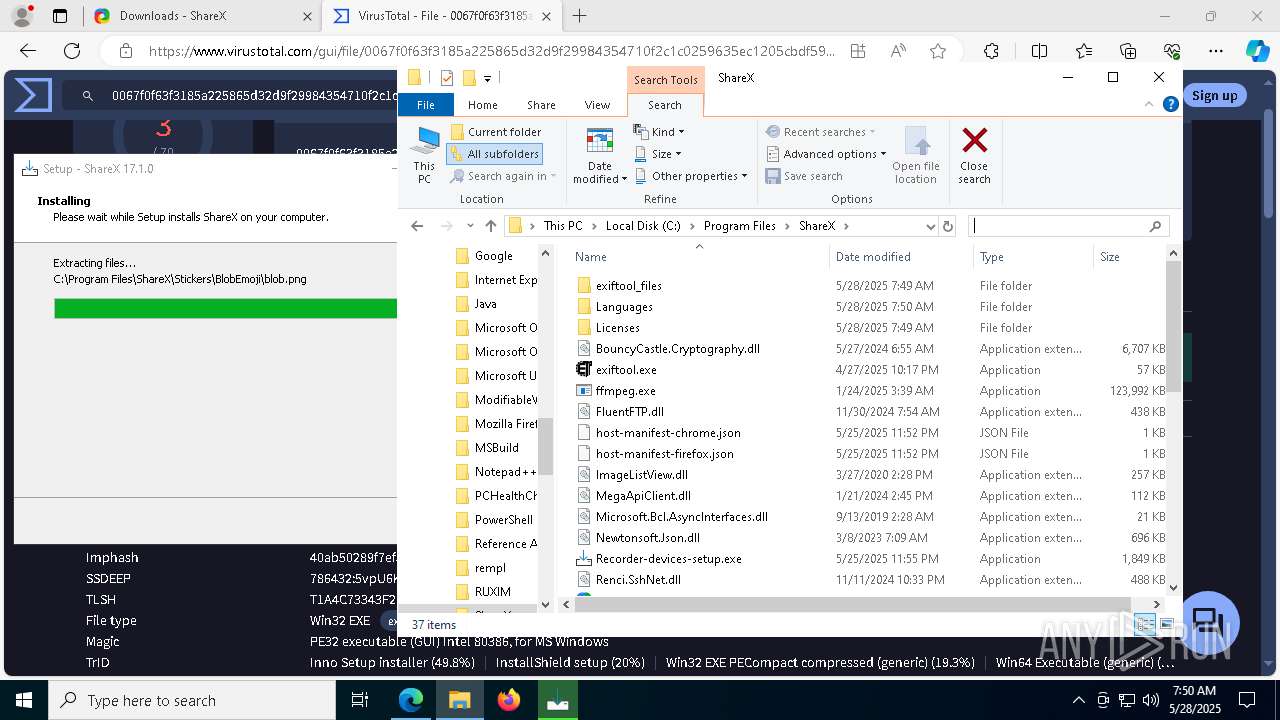Refresh the ShareX folder view
Viewport: 1280px width, 720px height.
pyautogui.click(x=948, y=226)
